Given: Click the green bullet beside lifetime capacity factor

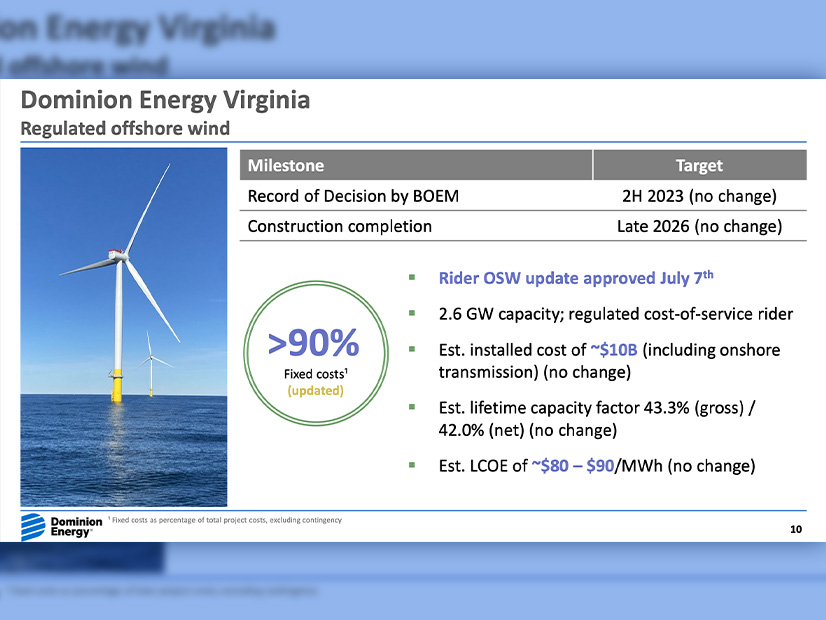Looking at the screenshot, I should point(412,407).
